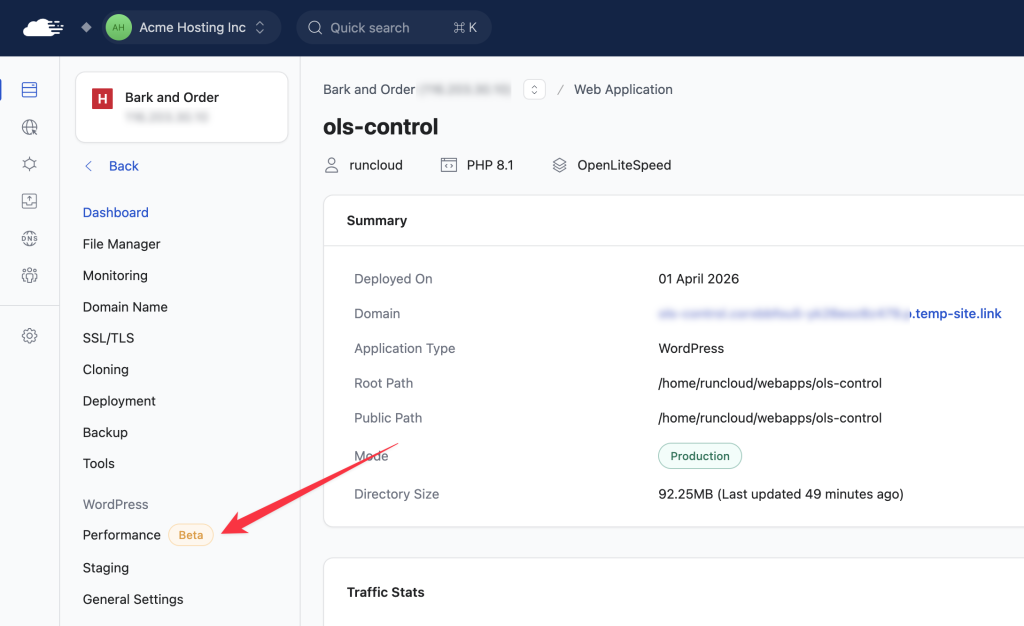Open SSL/TLS in the sidebar
This screenshot has height=626, width=1024.
point(108,337)
